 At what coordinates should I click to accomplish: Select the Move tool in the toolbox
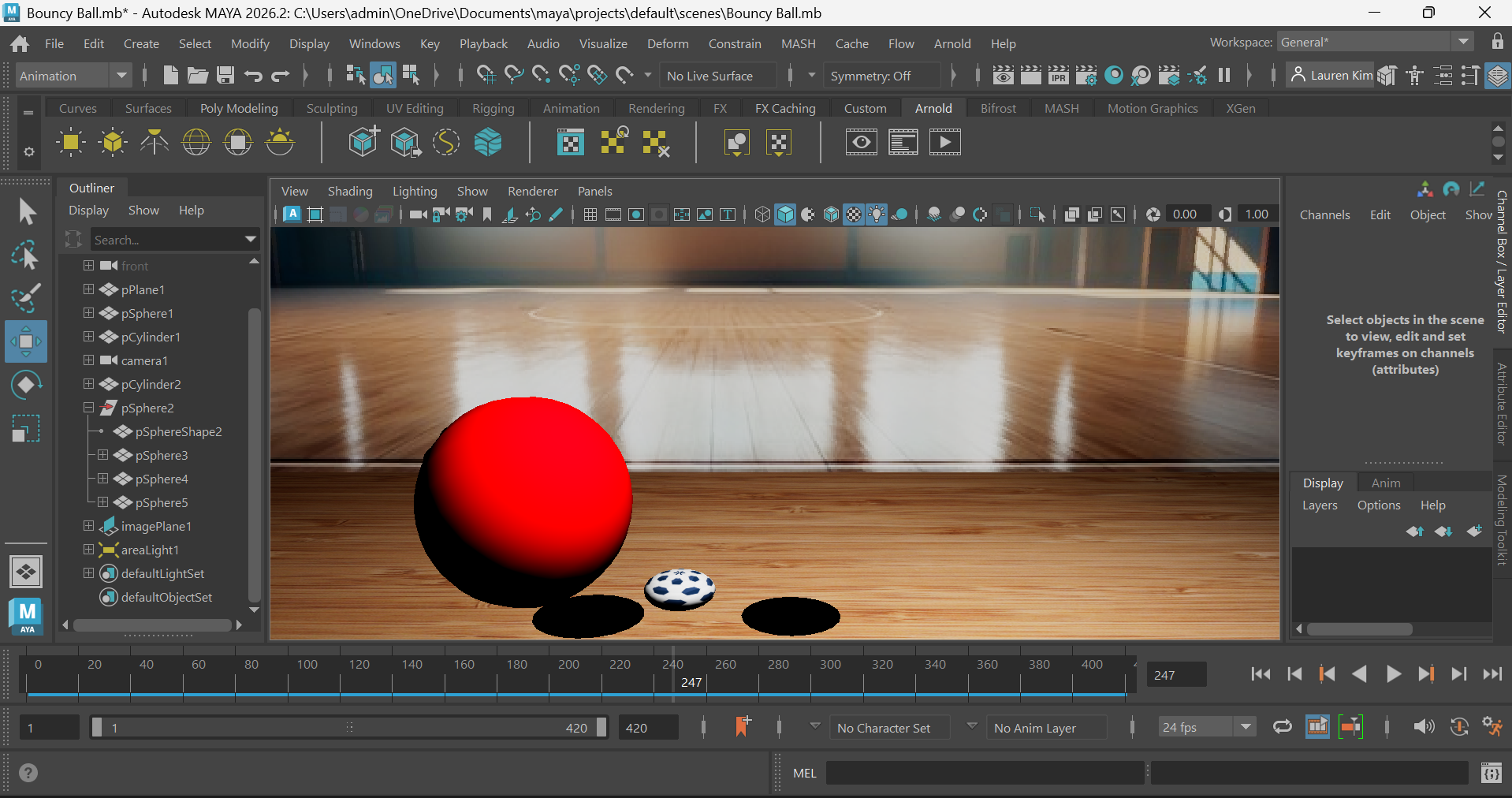pos(26,341)
